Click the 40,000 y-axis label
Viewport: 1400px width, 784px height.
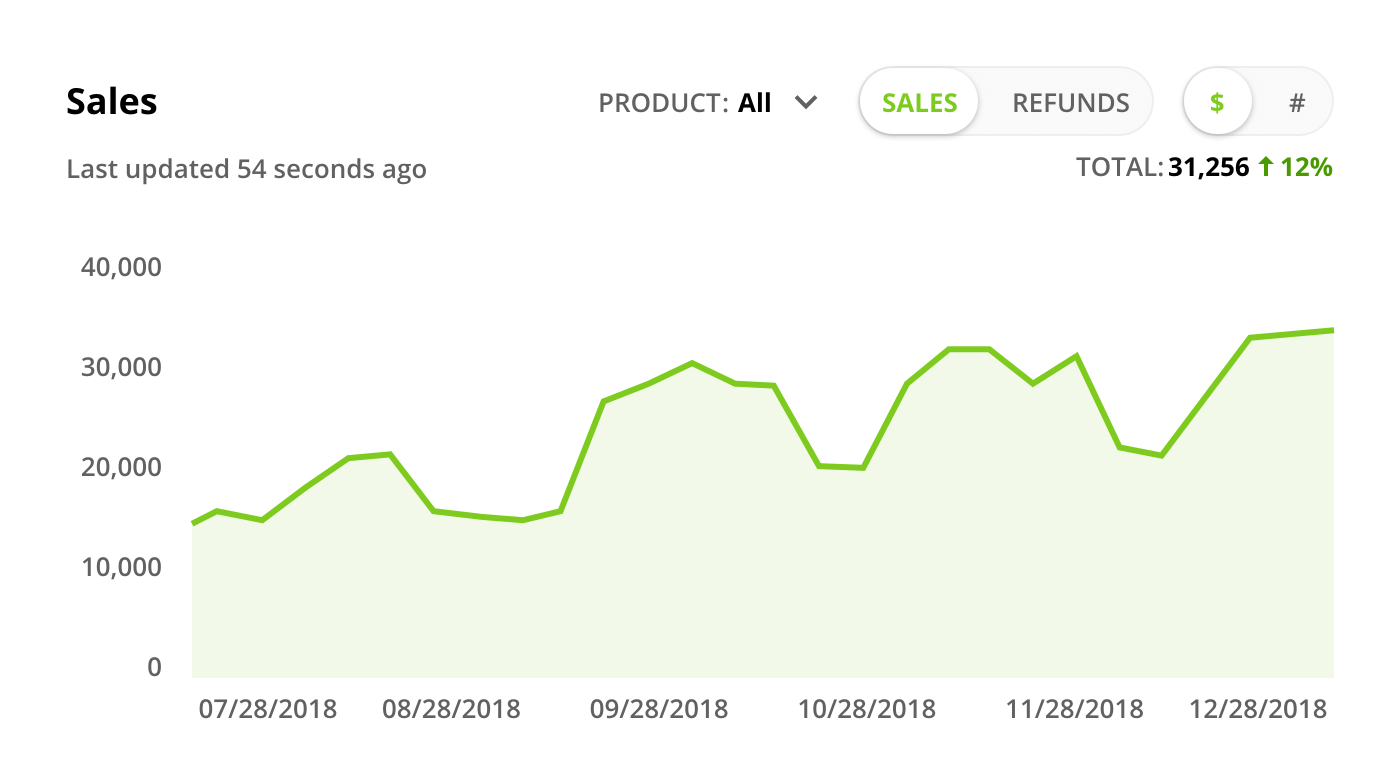pyautogui.click(x=122, y=267)
